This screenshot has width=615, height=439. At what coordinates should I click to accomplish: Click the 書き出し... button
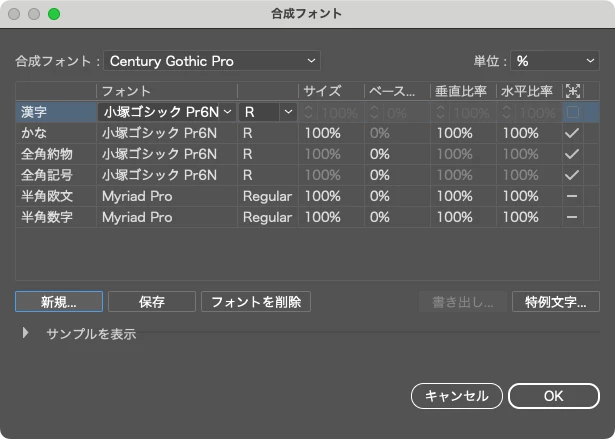(x=462, y=302)
